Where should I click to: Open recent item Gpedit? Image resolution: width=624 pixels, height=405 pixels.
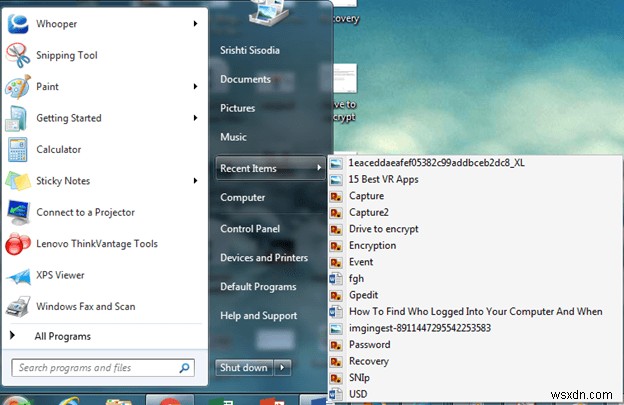[363, 296]
